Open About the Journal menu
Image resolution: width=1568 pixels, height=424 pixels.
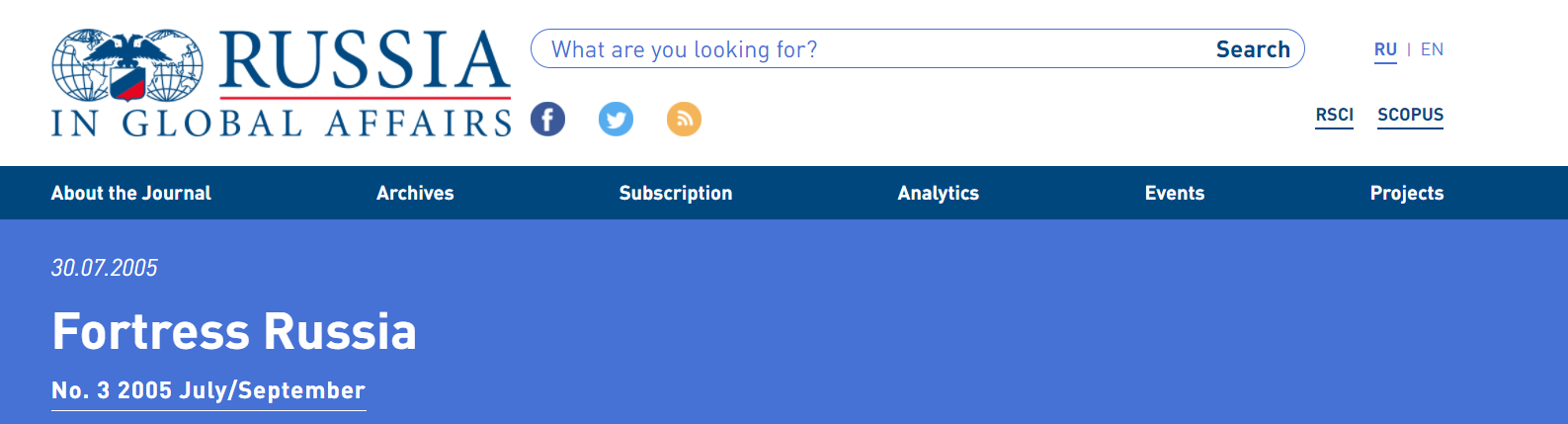point(131,193)
